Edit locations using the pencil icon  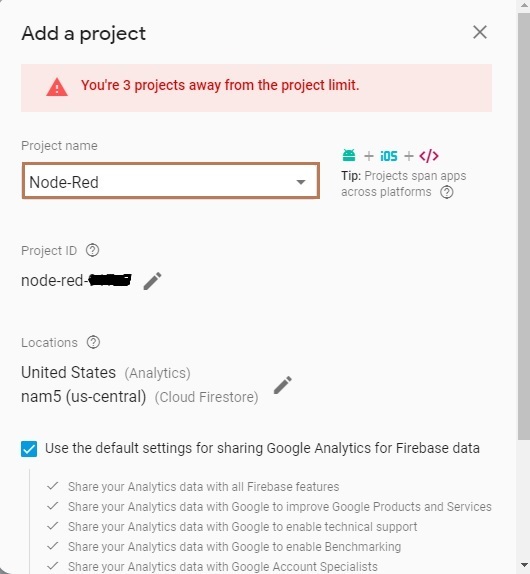click(x=283, y=385)
